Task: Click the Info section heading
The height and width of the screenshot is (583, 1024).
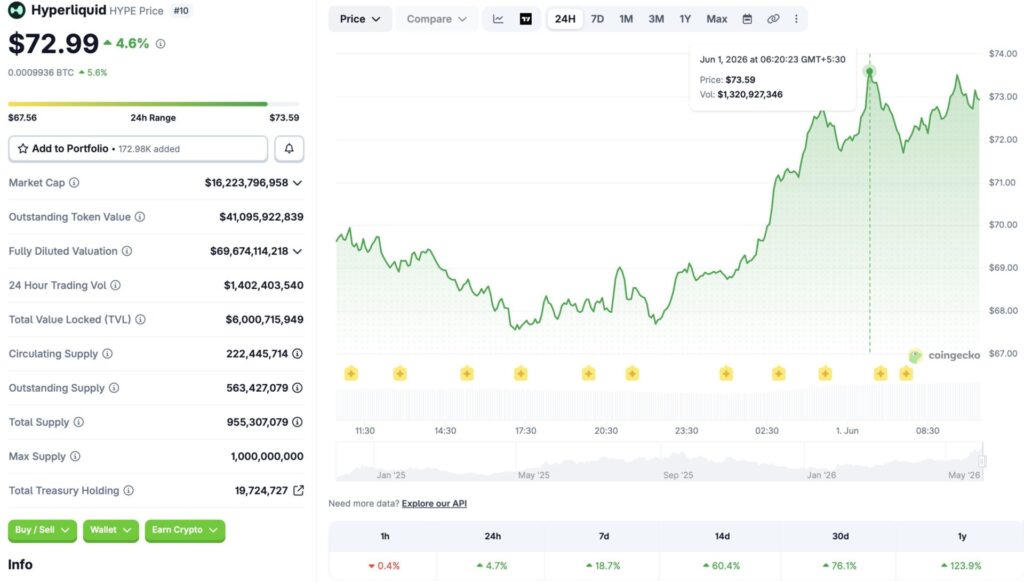Action: pyautogui.click(x=20, y=565)
